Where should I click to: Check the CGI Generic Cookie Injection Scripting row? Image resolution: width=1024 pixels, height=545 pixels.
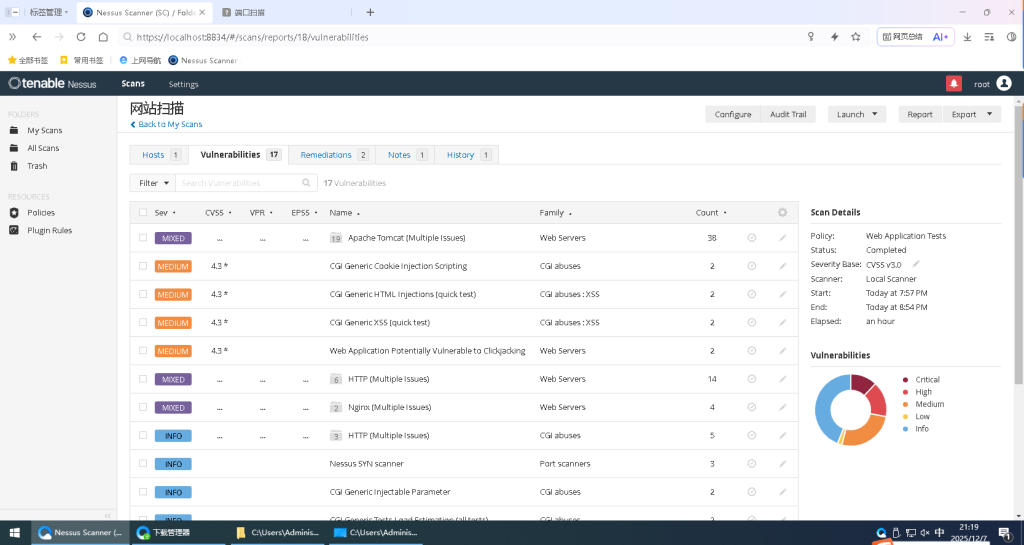[x=143, y=267]
